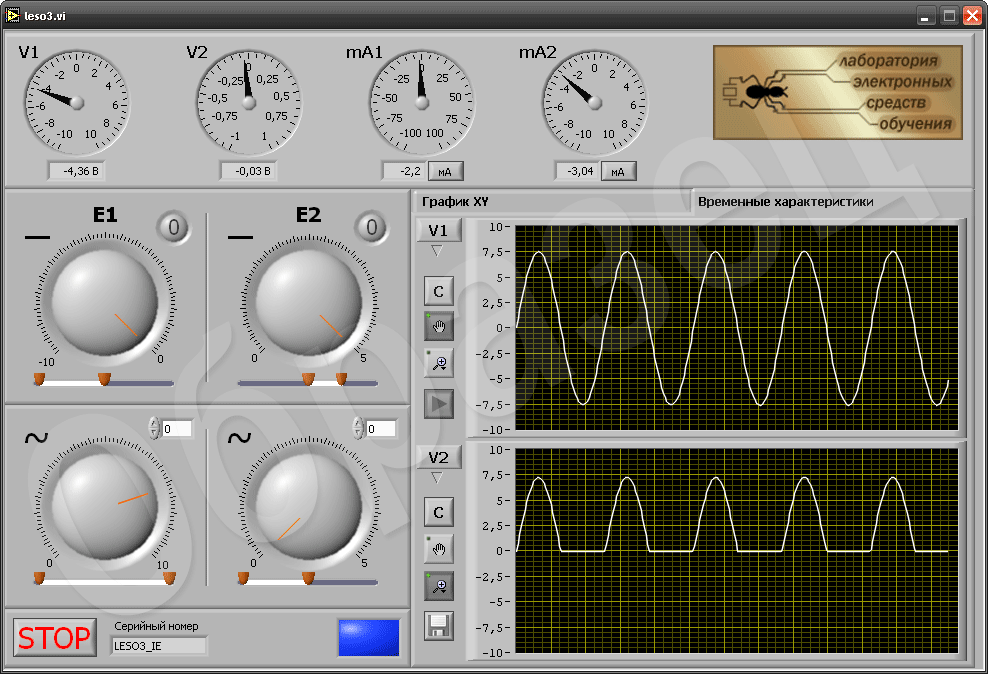
Task: Click the floppy disk save icon
Action: 439,626
